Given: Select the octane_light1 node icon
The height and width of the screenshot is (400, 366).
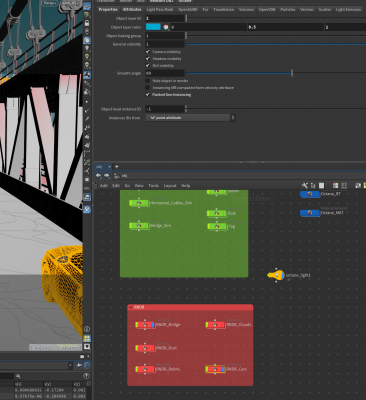Looking at the screenshot, I should pyautogui.click(x=276, y=275).
